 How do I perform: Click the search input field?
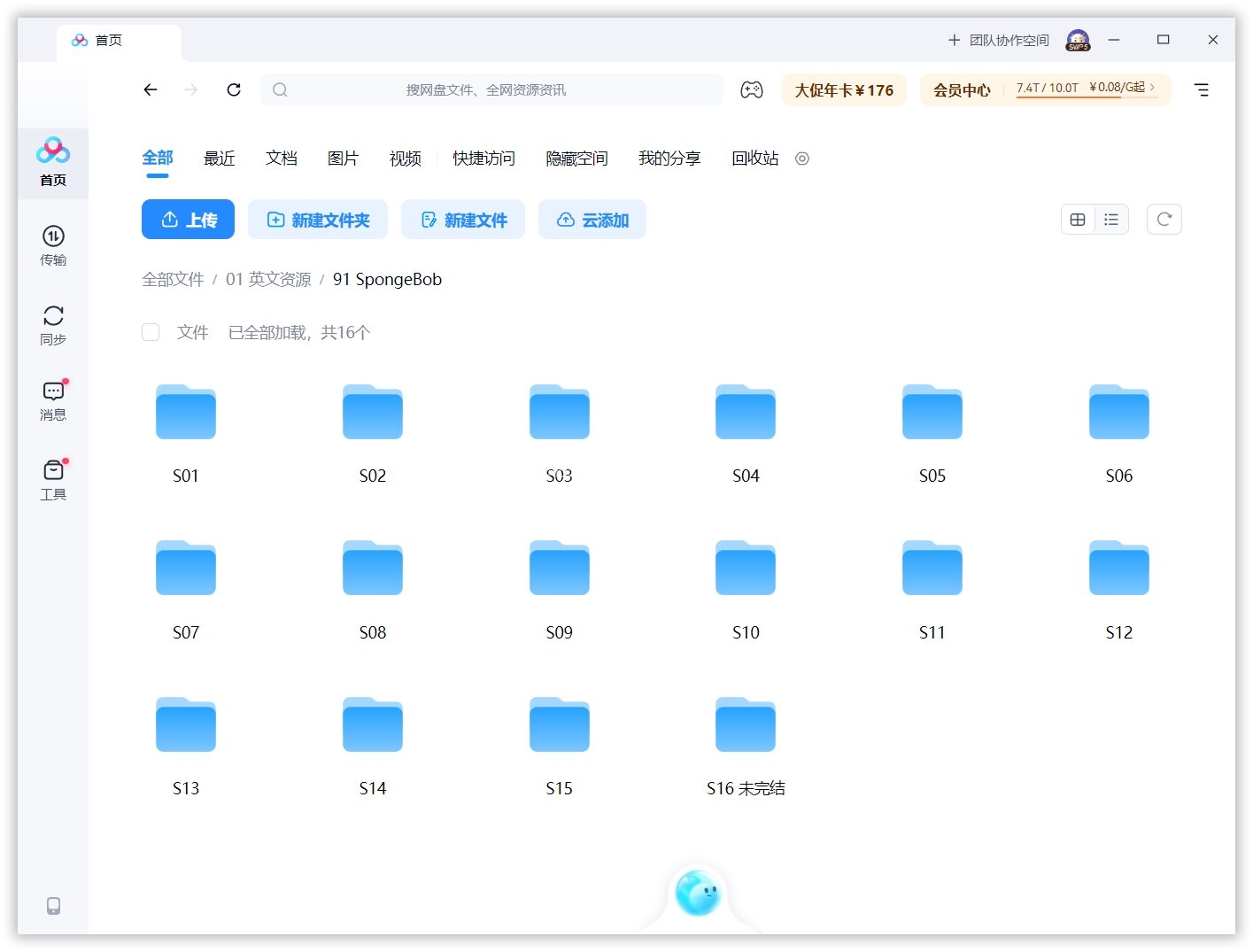click(x=491, y=89)
